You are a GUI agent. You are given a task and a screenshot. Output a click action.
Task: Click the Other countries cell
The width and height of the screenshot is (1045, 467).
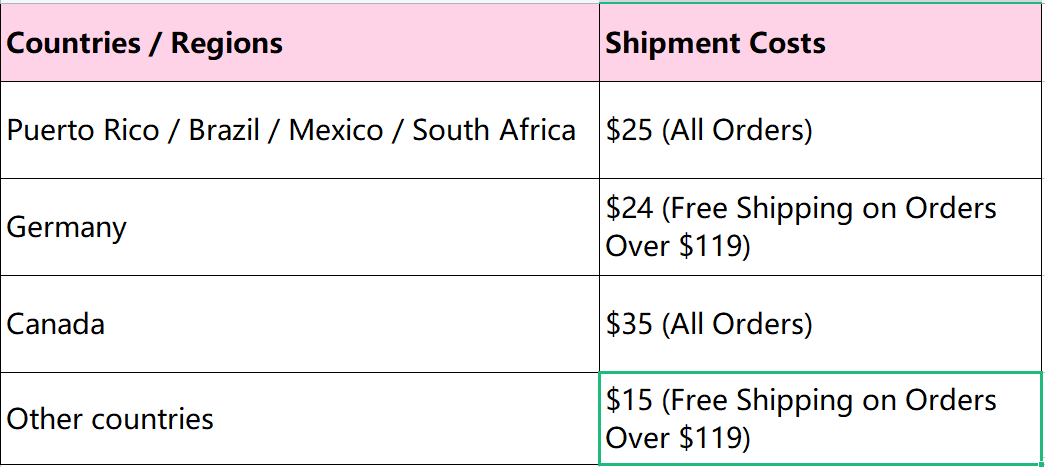coord(300,418)
